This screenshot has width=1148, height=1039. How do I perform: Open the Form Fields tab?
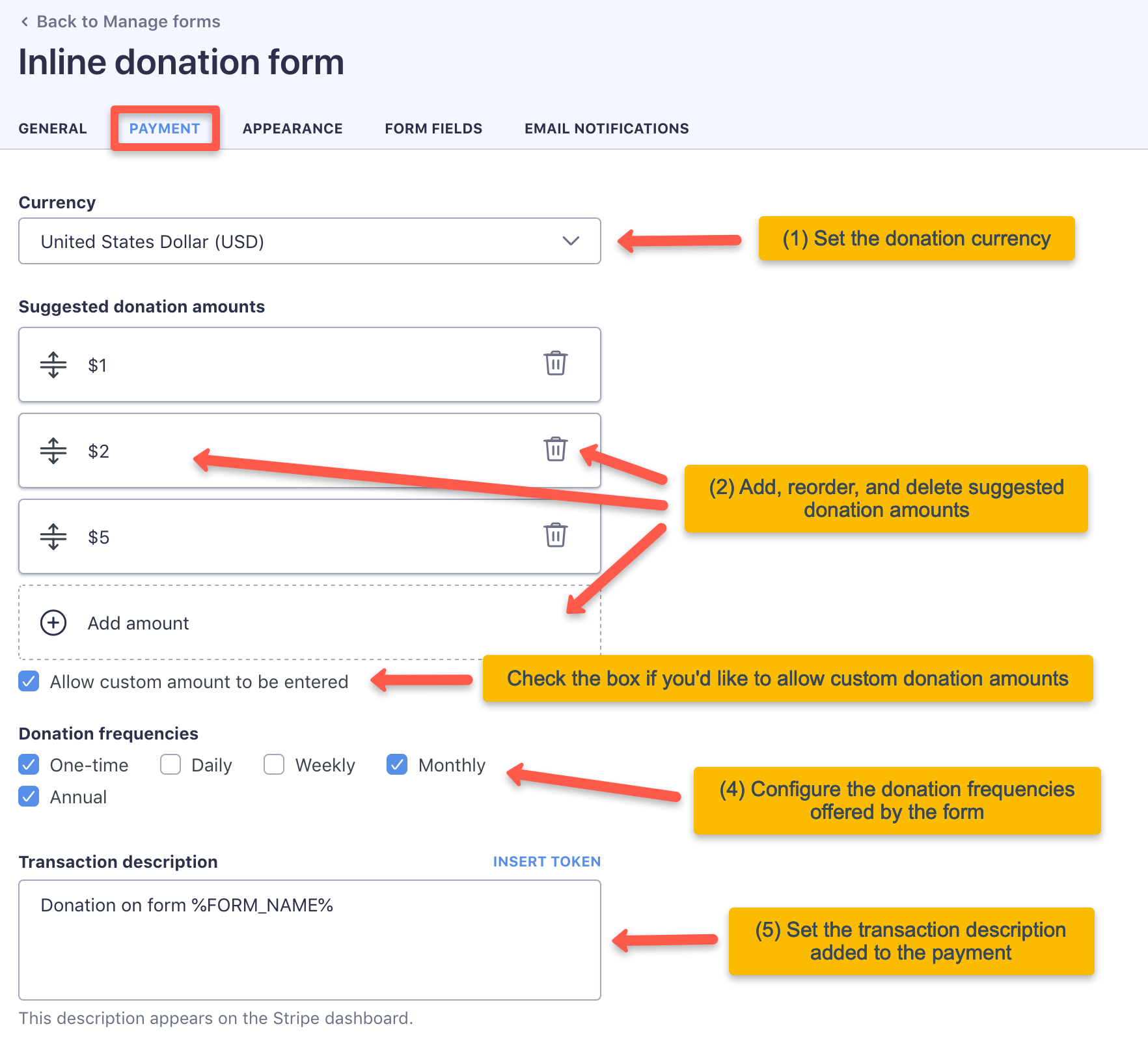coord(433,128)
